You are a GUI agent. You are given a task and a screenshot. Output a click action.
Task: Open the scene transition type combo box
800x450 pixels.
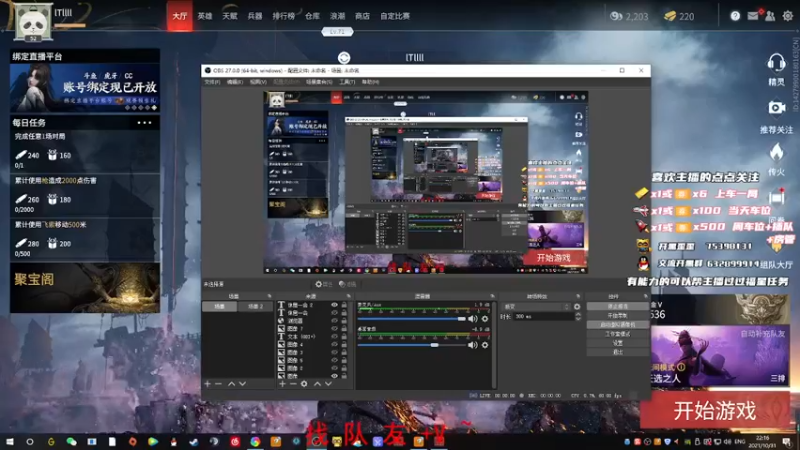(536, 307)
